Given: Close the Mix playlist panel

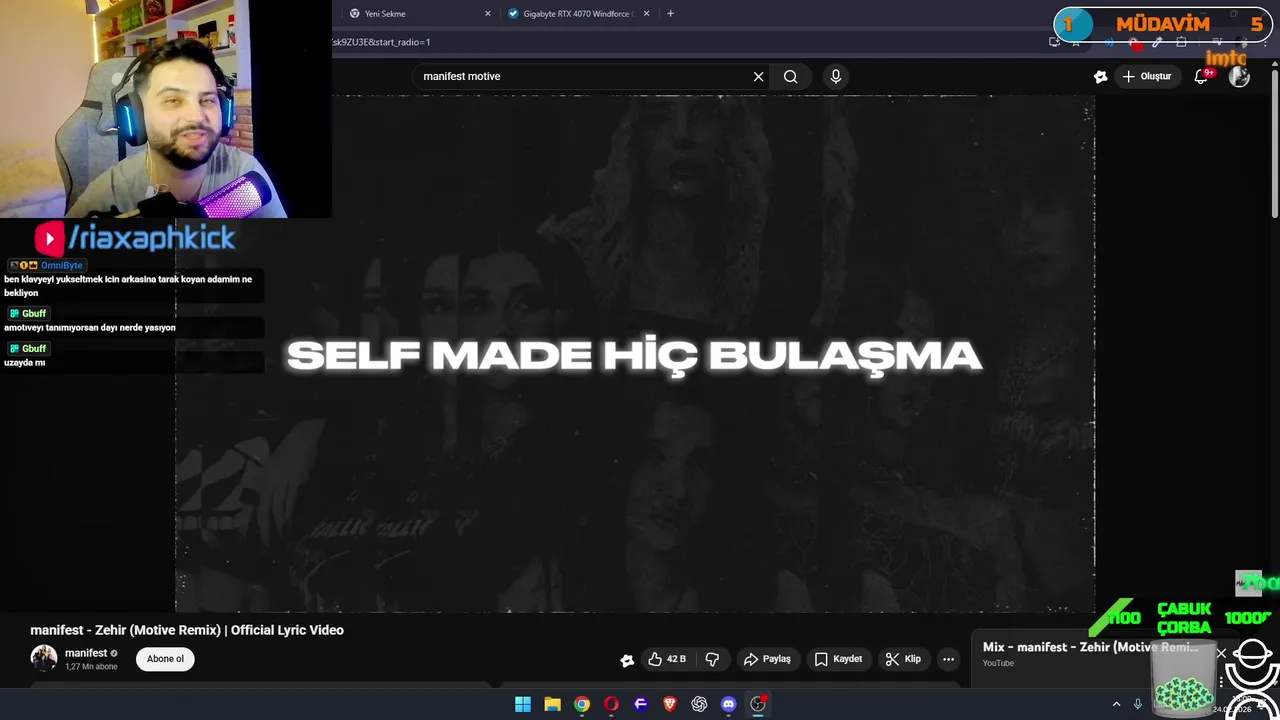Looking at the screenshot, I should tap(1221, 653).
